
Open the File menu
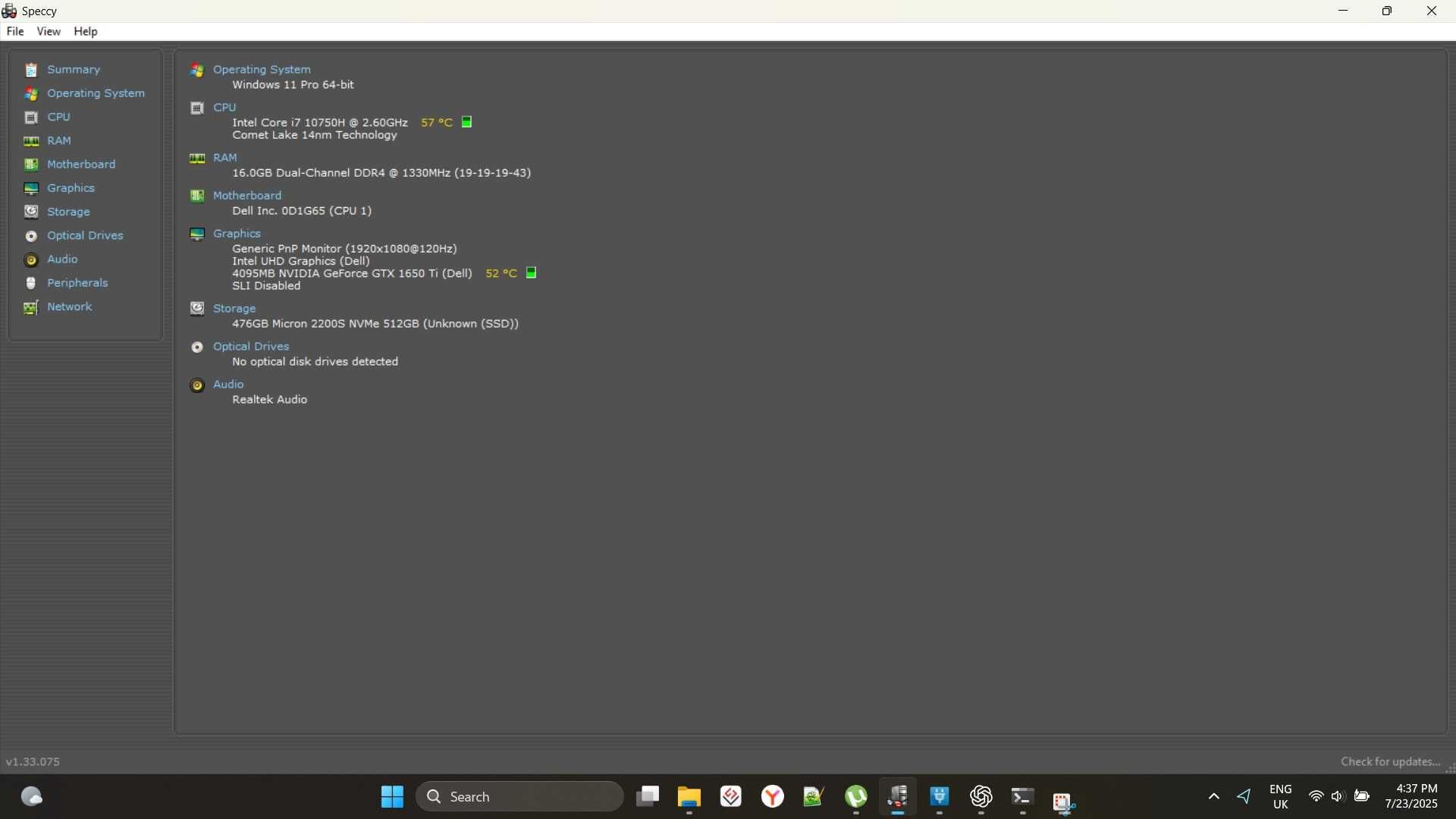[15, 31]
